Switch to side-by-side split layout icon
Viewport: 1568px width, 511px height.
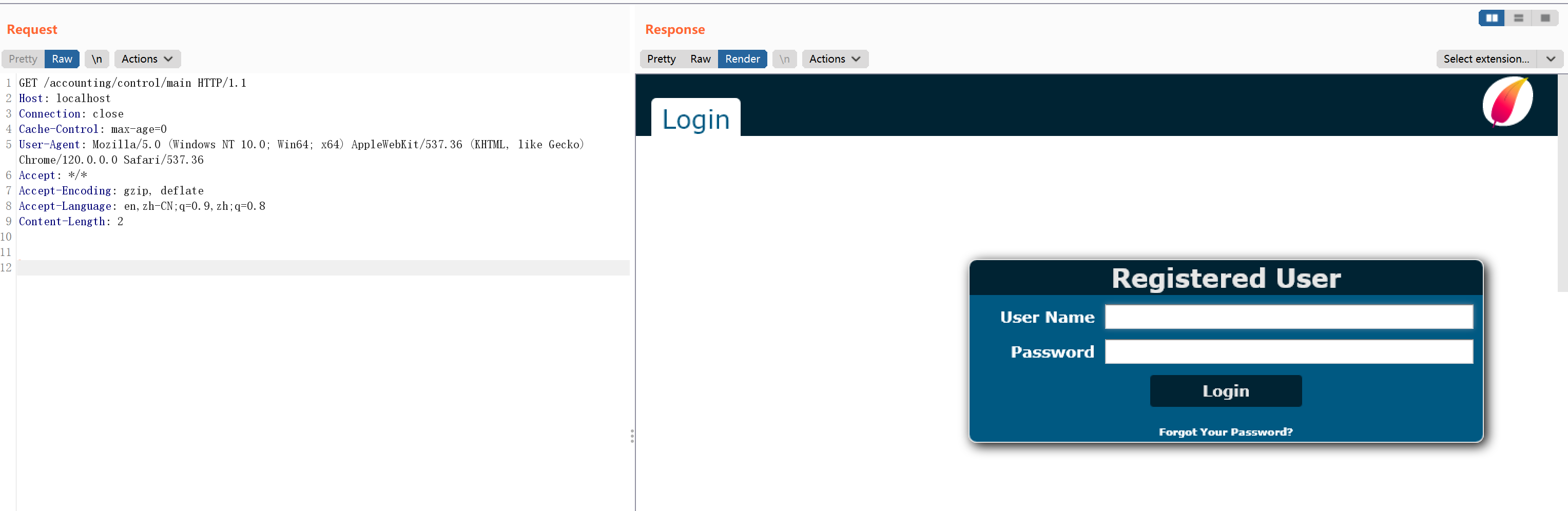tap(1492, 18)
